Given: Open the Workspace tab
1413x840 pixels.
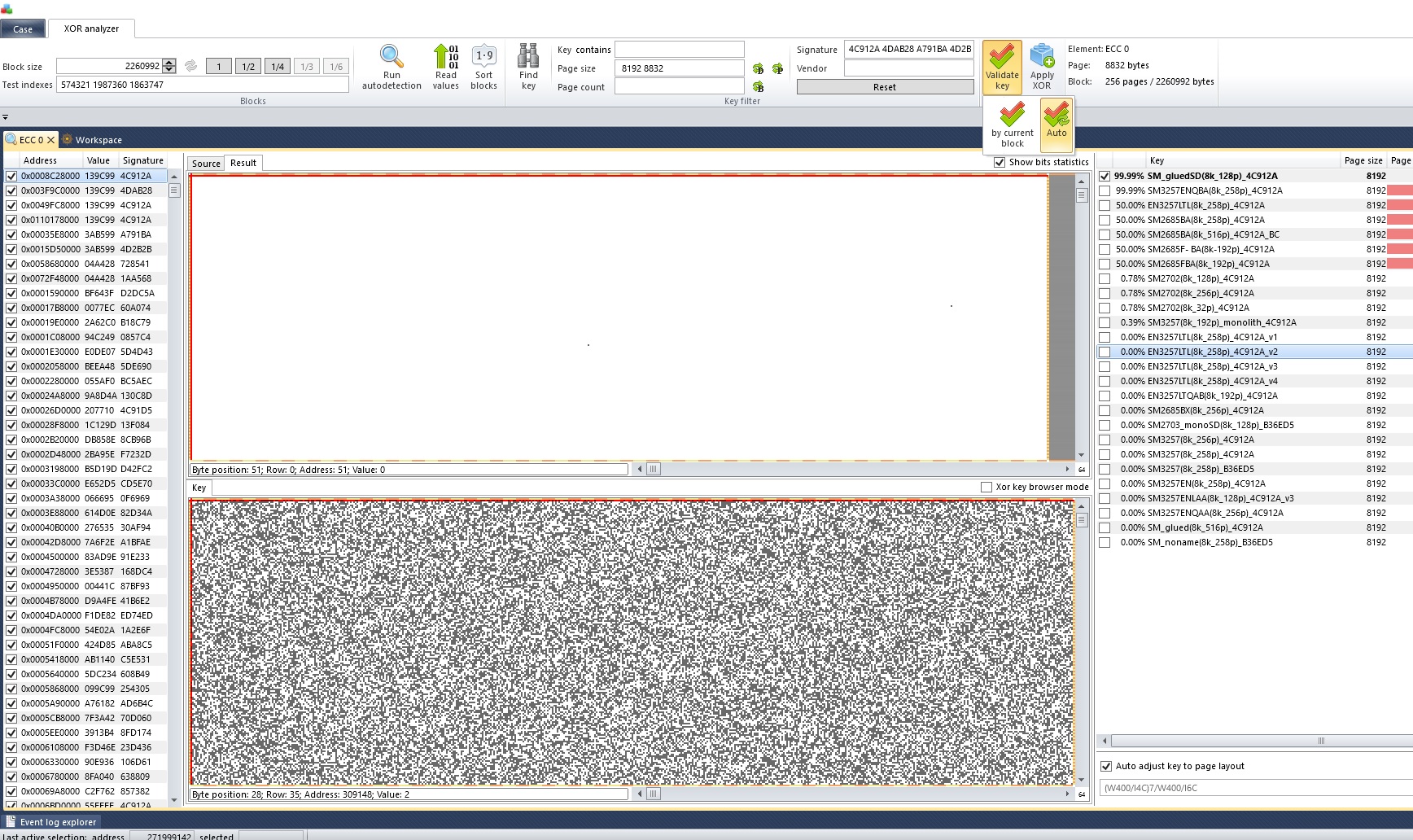Looking at the screenshot, I should point(92,140).
